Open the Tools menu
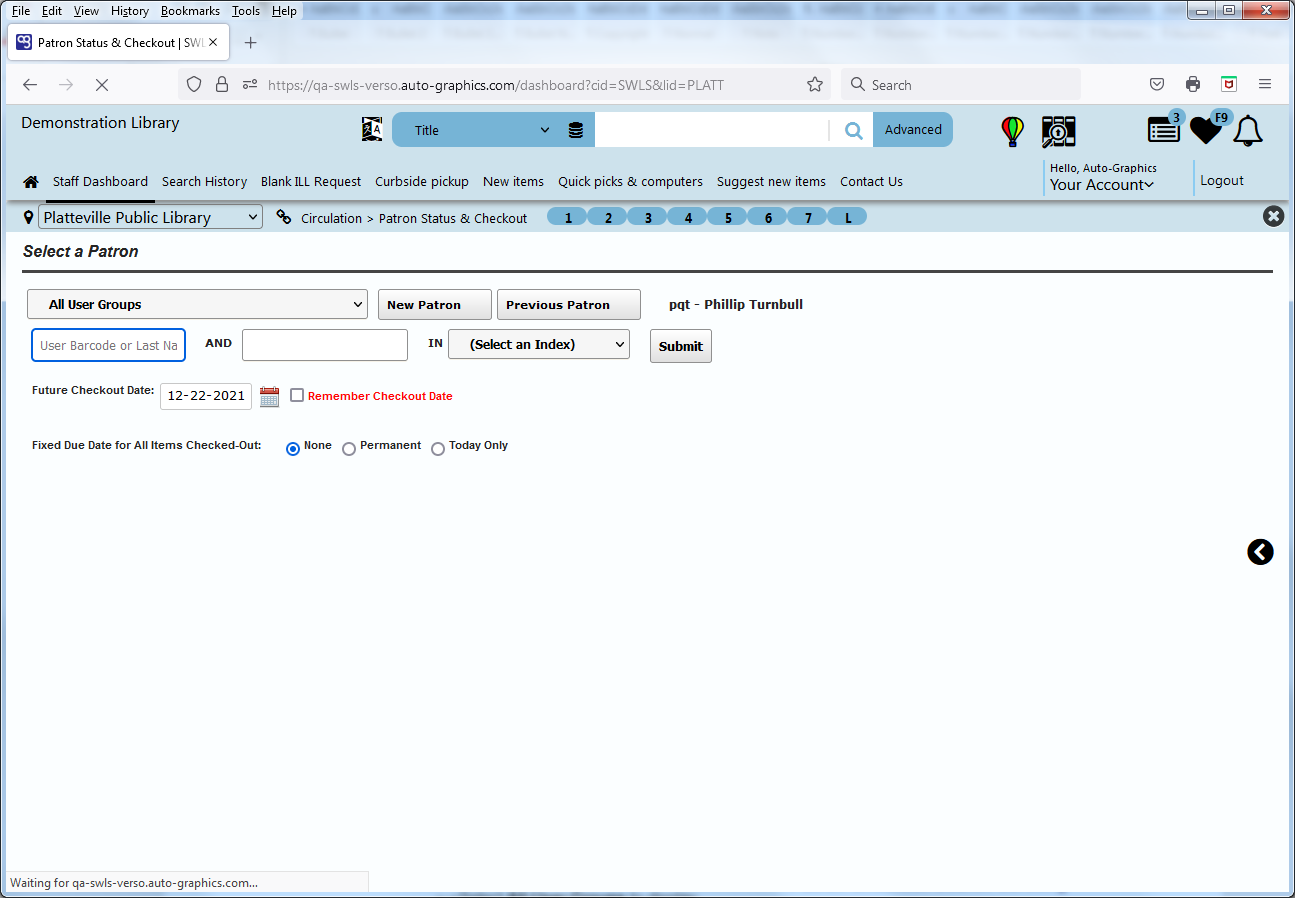The image size is (1295, 898). [x=245, y=11]
